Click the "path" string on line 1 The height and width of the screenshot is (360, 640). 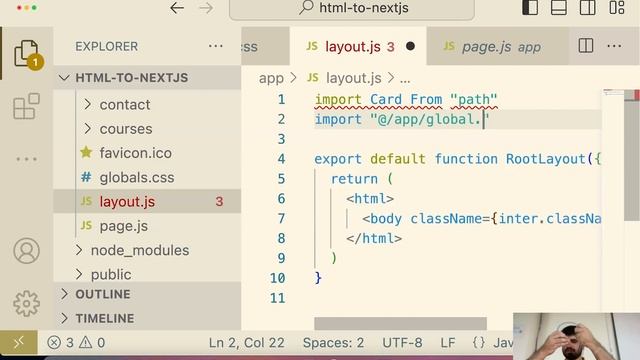(473, 99)
